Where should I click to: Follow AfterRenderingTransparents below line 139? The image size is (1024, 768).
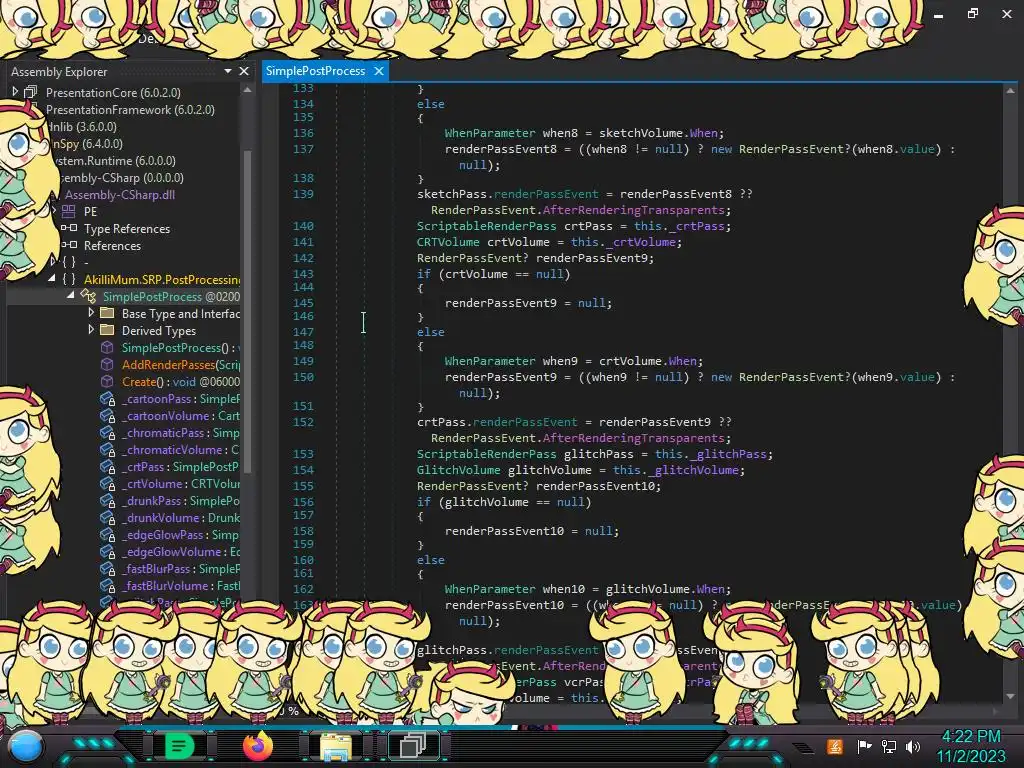[x=633, y=210]
